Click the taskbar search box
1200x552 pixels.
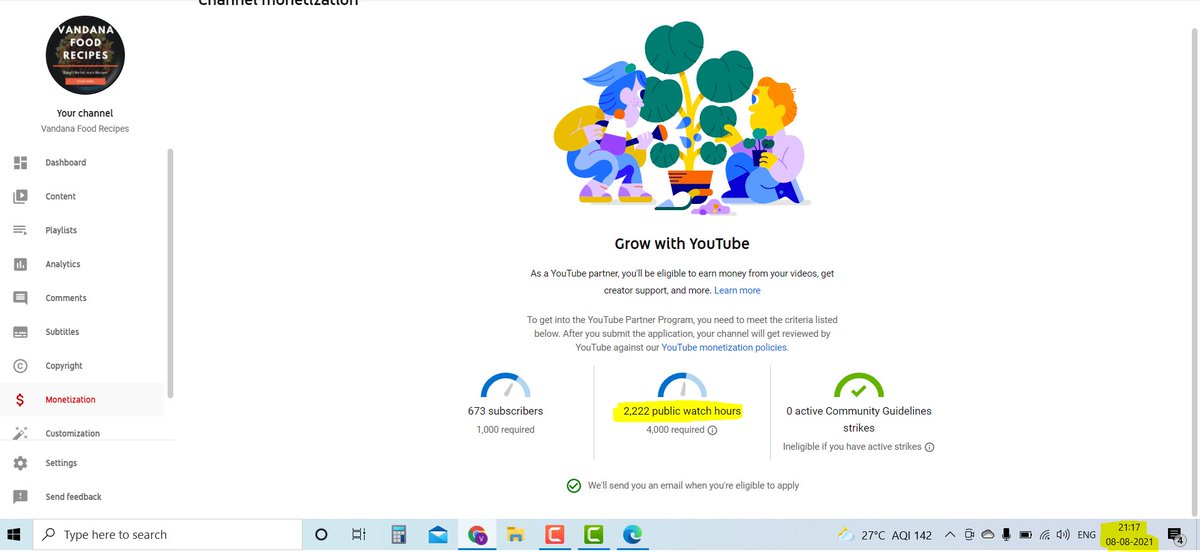pyautogui.click(x=166, y=535)
